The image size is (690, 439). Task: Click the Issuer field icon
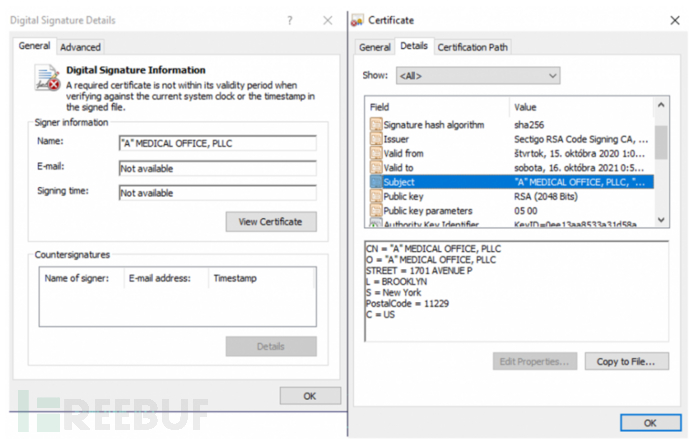coord(376,139)
